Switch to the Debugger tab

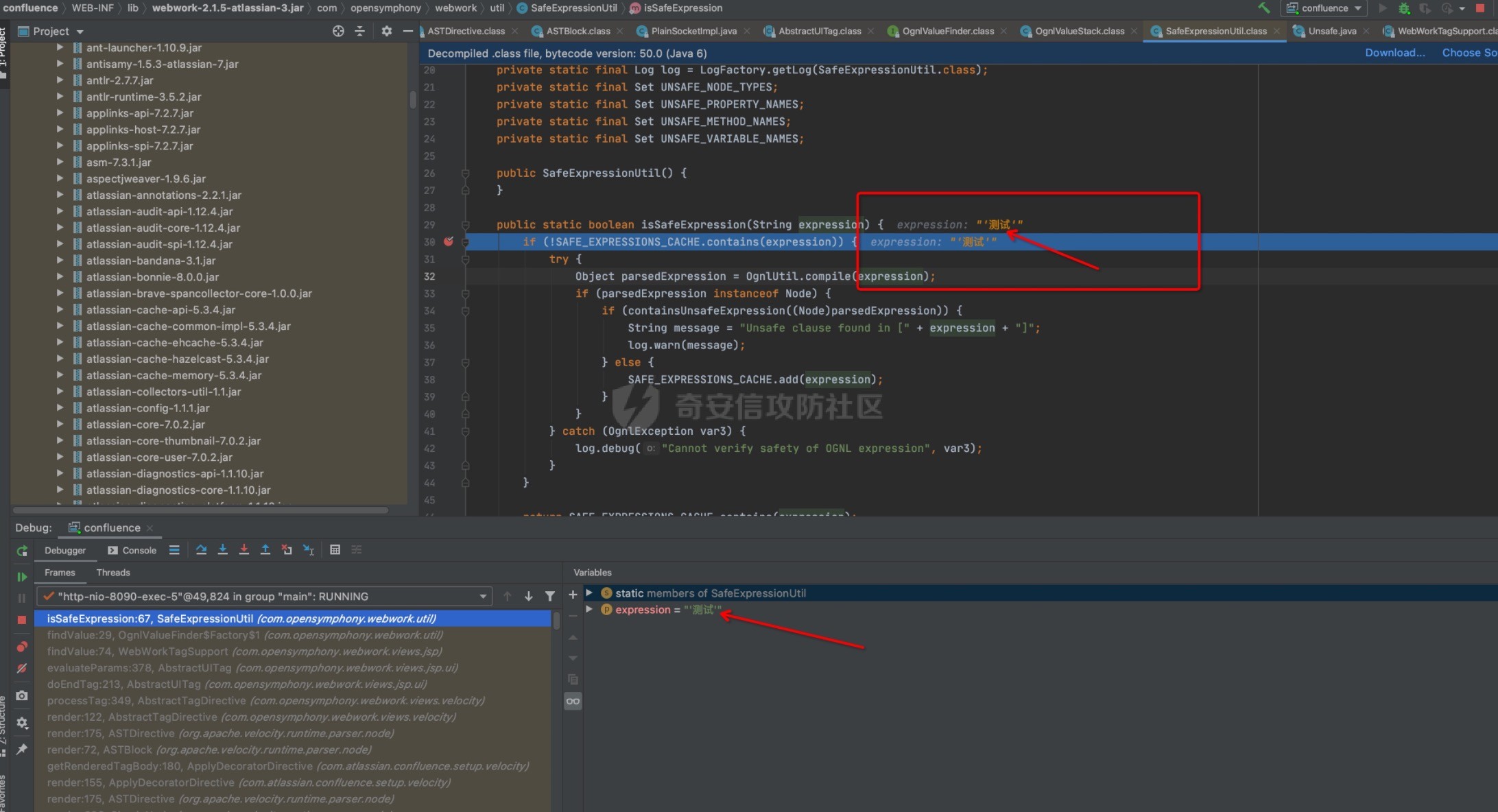tap(65, 550)
